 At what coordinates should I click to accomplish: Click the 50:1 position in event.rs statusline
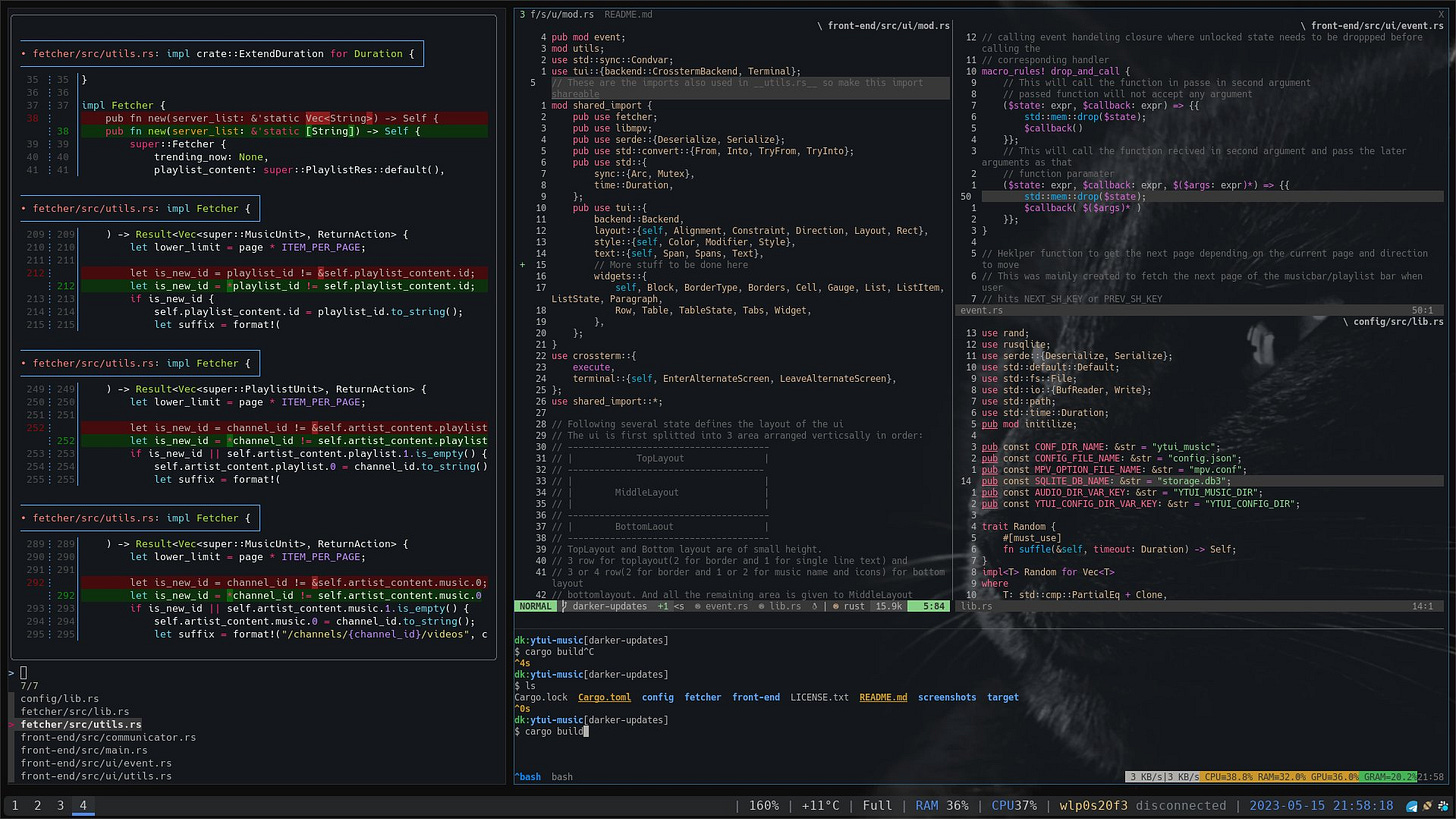click(1421, 311)
